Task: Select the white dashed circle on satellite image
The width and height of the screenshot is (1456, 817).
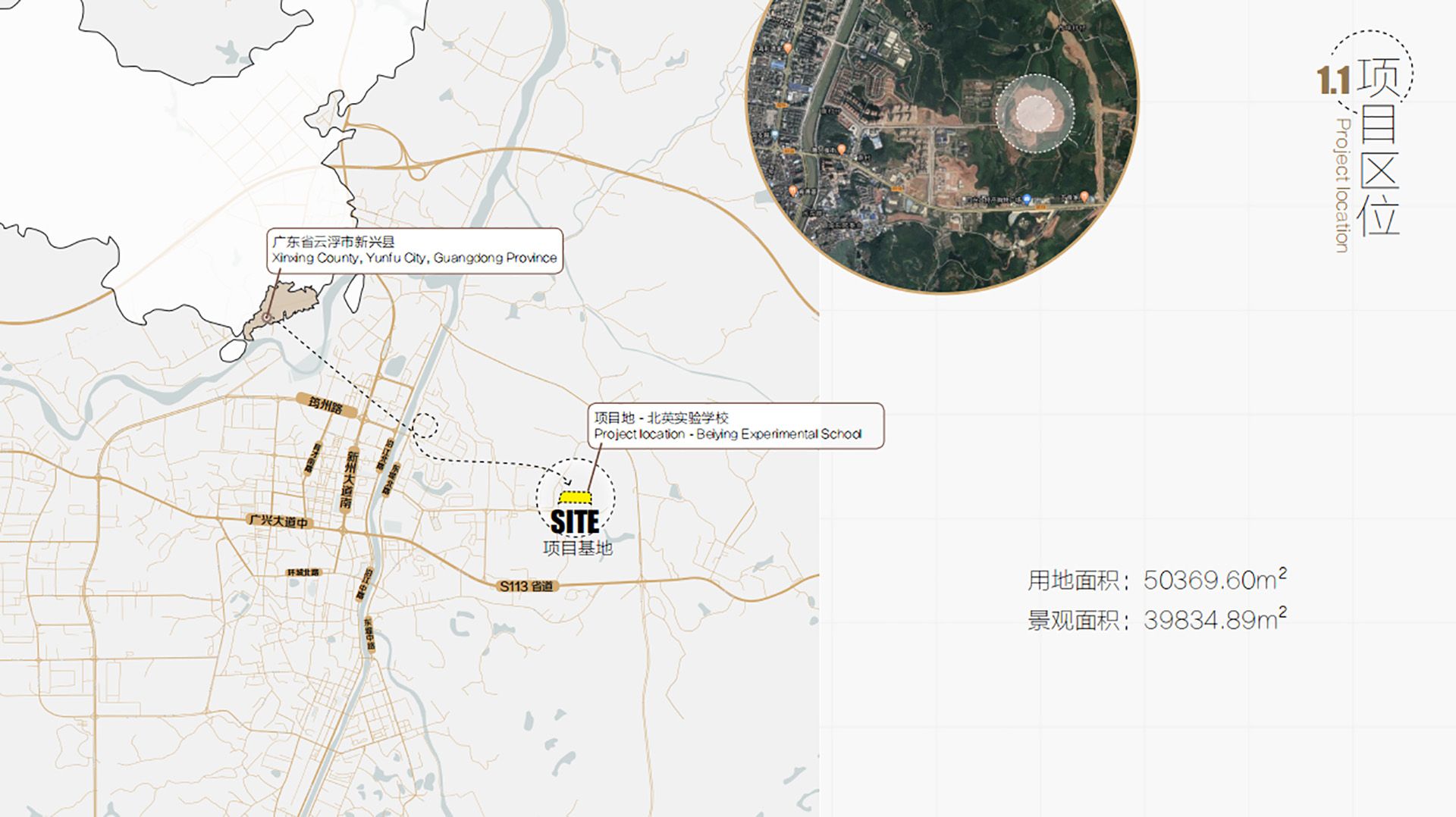Action: (1034, 114)
